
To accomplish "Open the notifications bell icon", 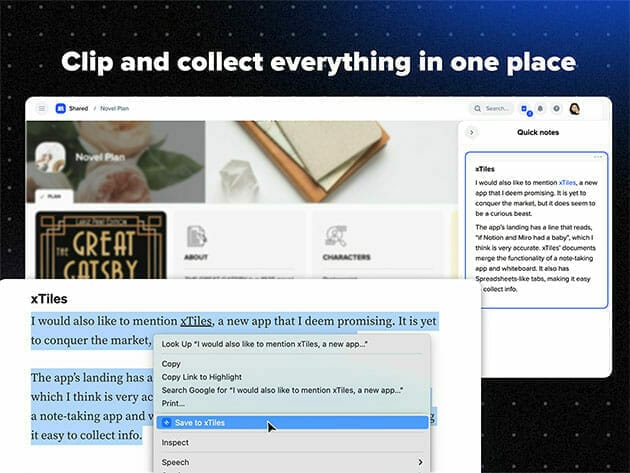I will (x=540, y=108).
